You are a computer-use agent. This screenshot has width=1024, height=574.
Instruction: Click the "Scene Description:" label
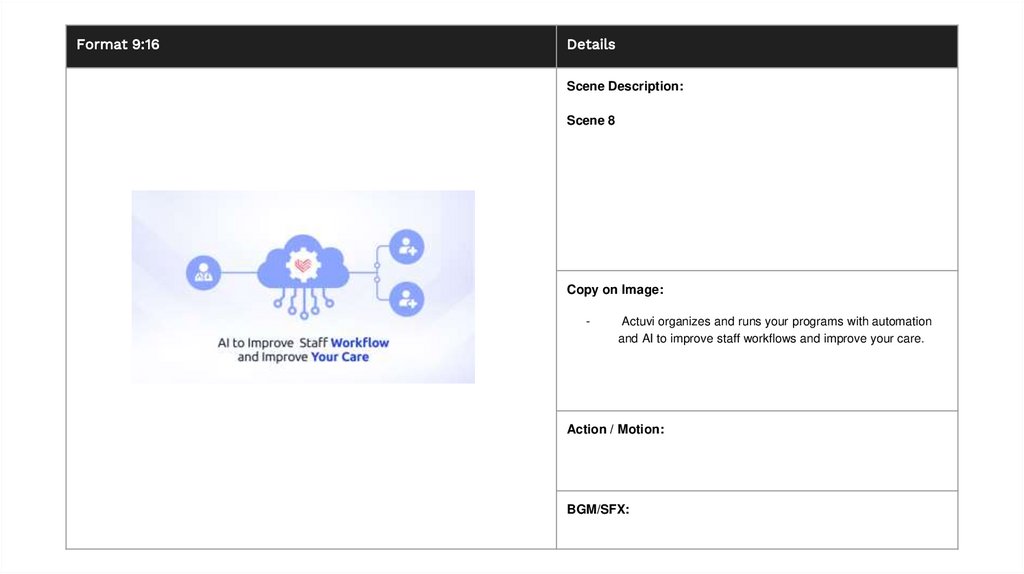pyautogui.click(x=625, y=87)
